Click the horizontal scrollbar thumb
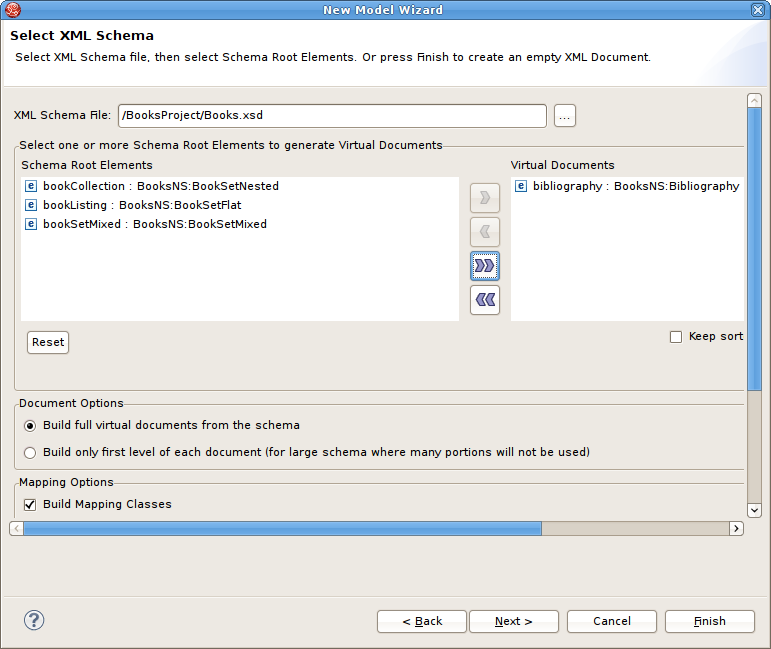The height and width of the screenshot is (649, 771). tap(282, 528)
